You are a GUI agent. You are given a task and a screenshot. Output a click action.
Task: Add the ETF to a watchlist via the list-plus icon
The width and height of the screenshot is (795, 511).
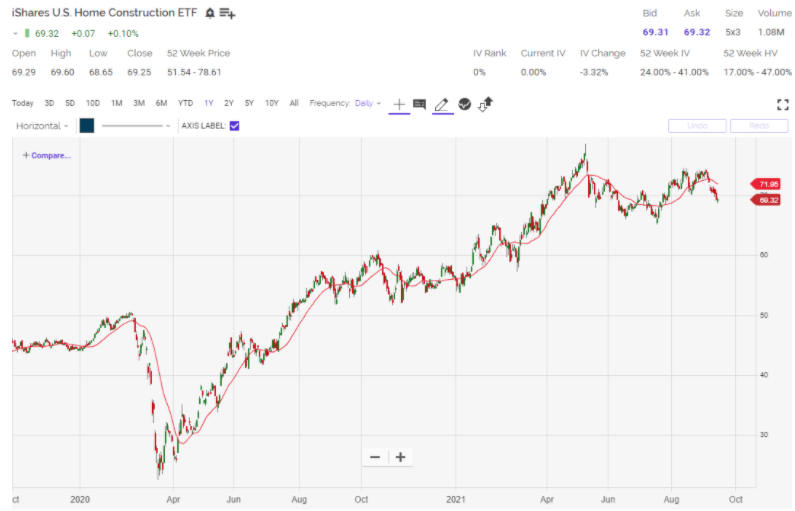(227, 14)
